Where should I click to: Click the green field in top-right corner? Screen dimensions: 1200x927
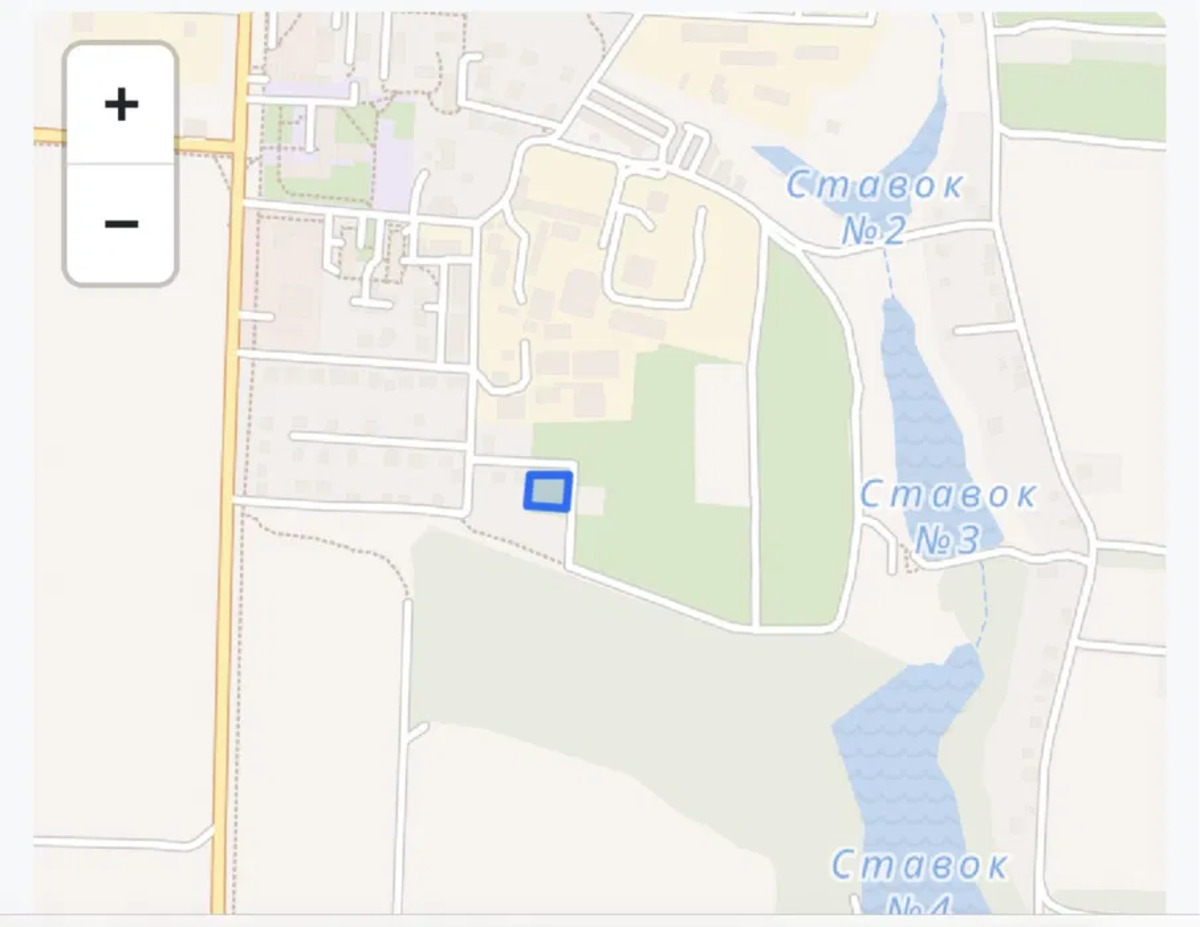(x=1081, y=100)
